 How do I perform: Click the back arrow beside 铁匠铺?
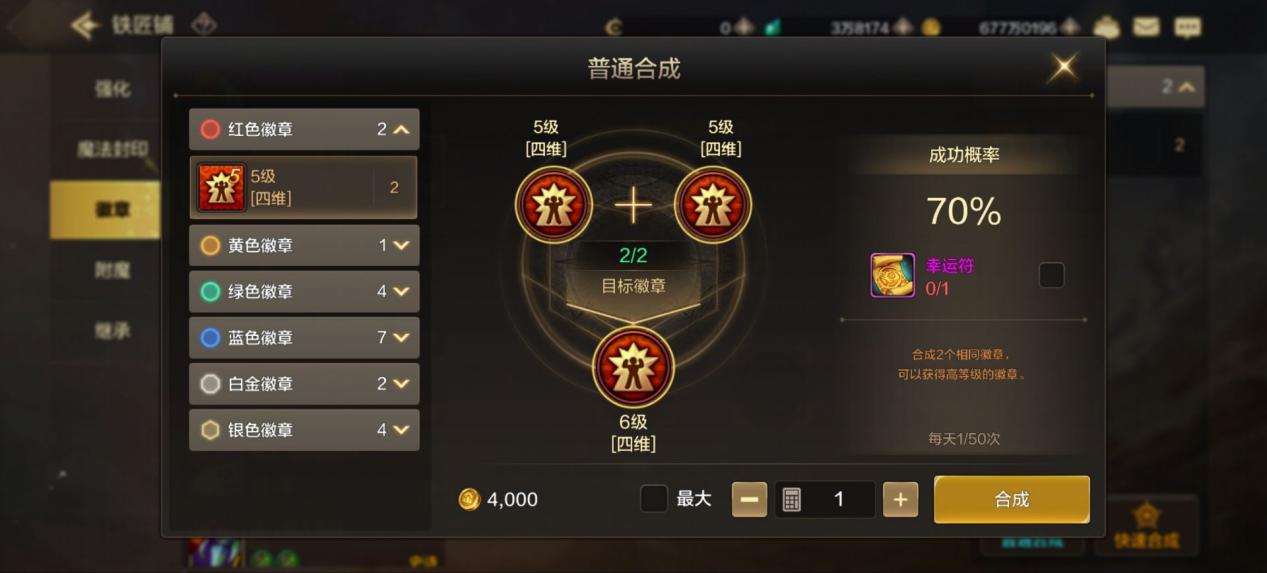tap(86, 25)
